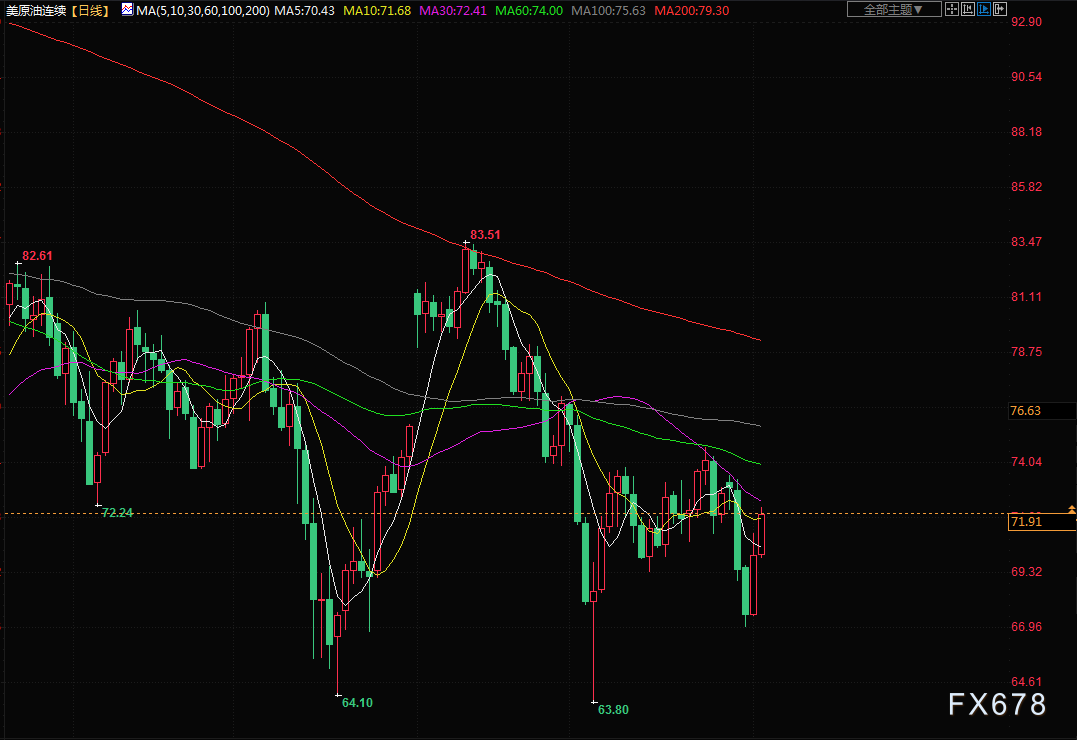The width and height of the screenshot is (1077, 740).
Task: Toggle the yellow MA10:71.68 label
Action: point(376,10)
